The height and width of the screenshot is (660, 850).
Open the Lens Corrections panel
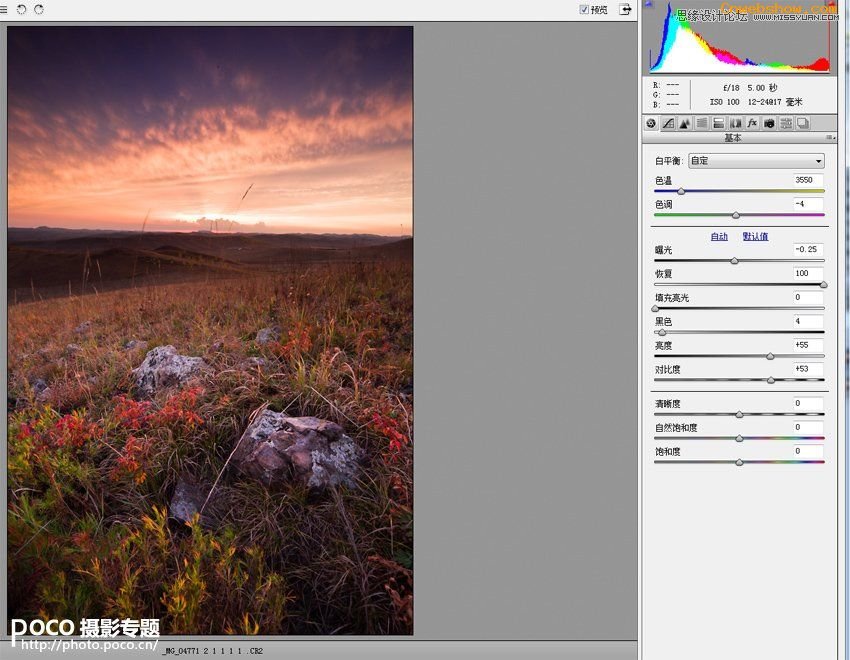736,124
